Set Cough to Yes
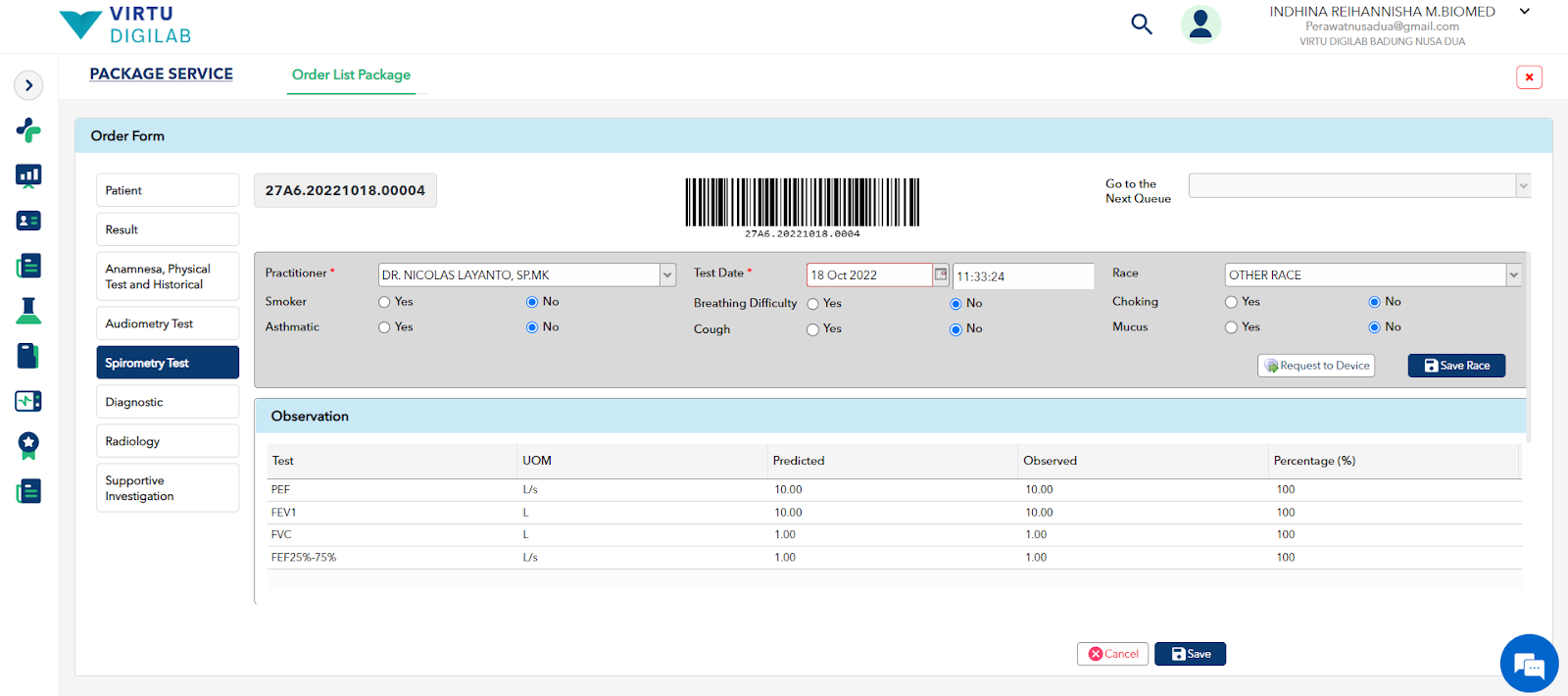This screenshot has height=696, width=1568. (x=812, y=329)
